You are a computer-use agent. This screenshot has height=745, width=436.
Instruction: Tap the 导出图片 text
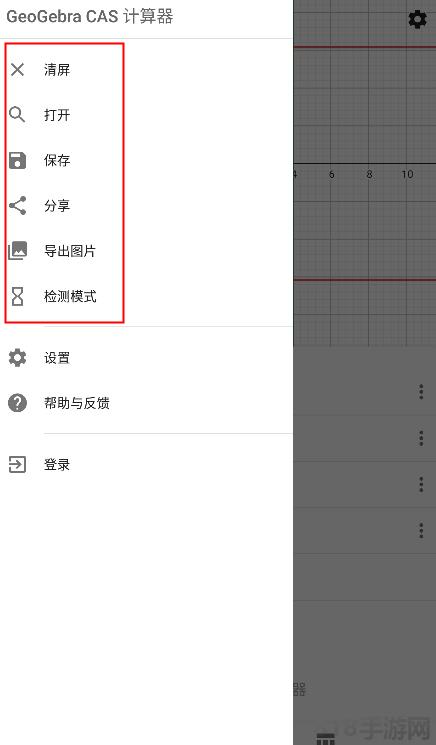[70, 251]
